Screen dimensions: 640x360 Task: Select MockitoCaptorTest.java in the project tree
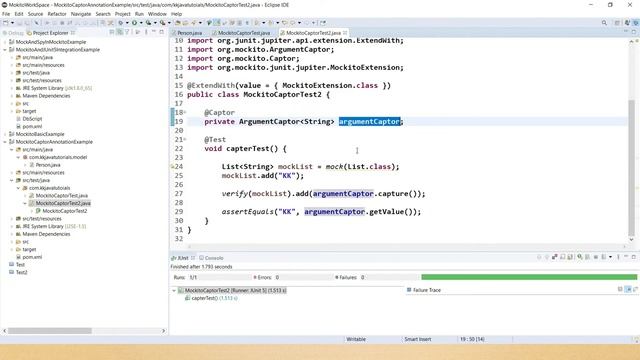tap(61, 196)
